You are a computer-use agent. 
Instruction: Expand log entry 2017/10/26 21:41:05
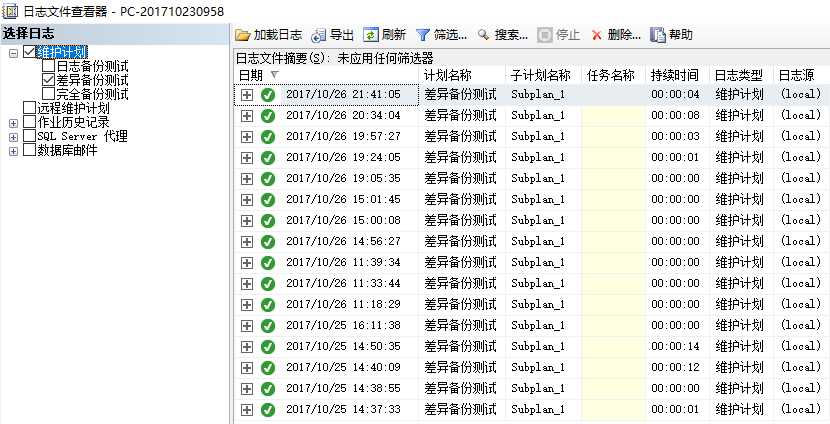[247, 95]
